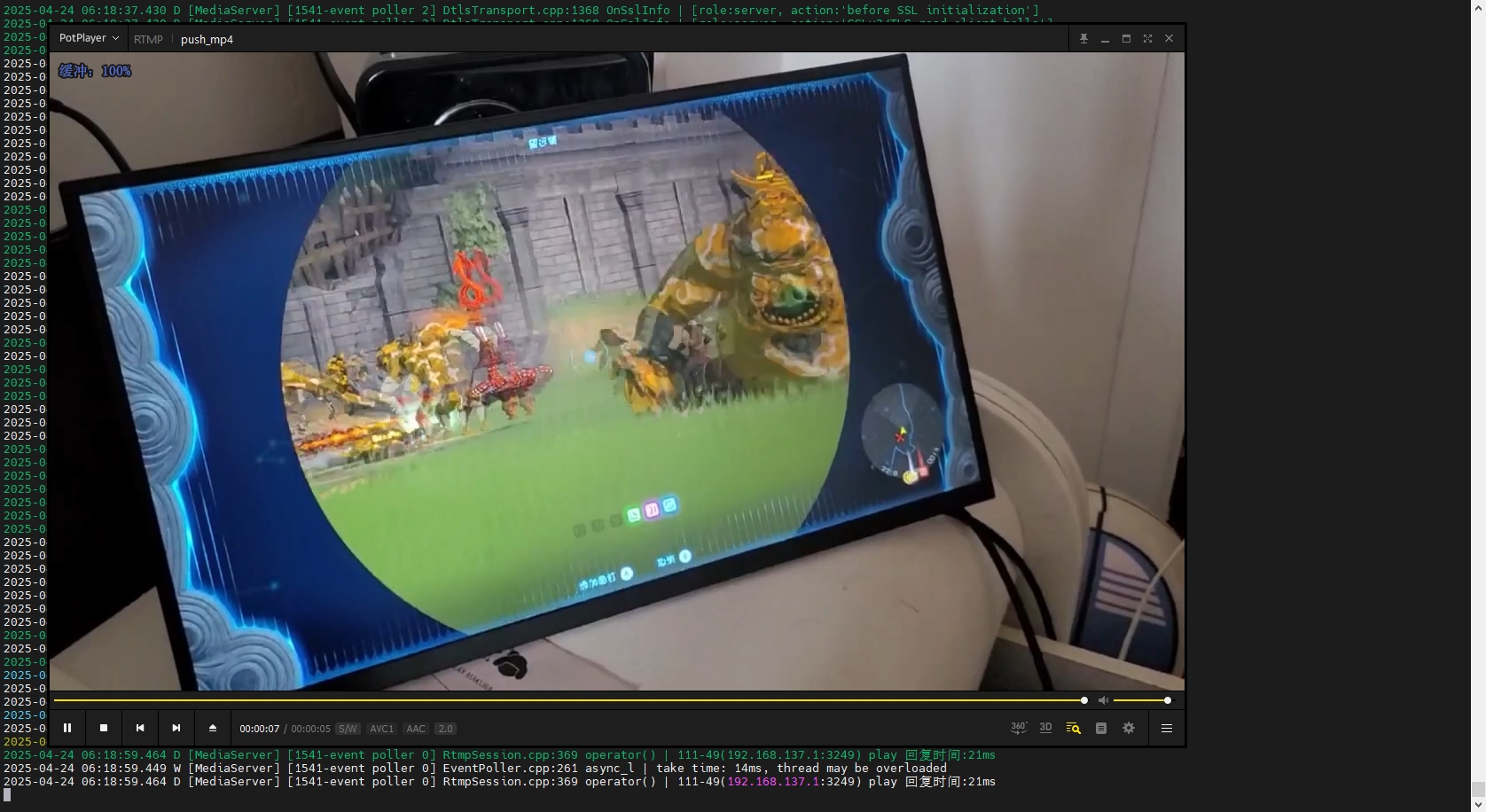Viewport: 1486px width, 812px height.
Task: Pause the video playback
Action: pyautogui.click(x=67, y=728)
